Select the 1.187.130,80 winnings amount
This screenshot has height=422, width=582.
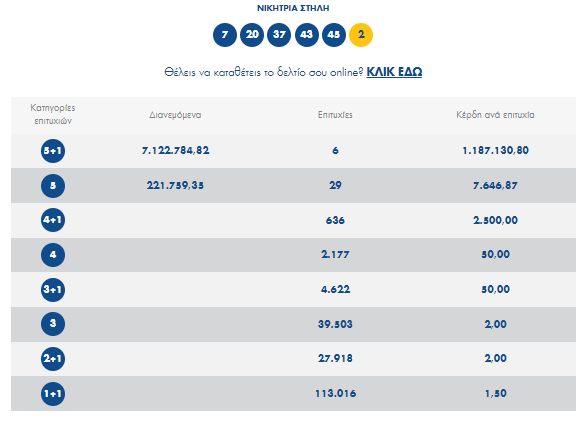point(496,150)
